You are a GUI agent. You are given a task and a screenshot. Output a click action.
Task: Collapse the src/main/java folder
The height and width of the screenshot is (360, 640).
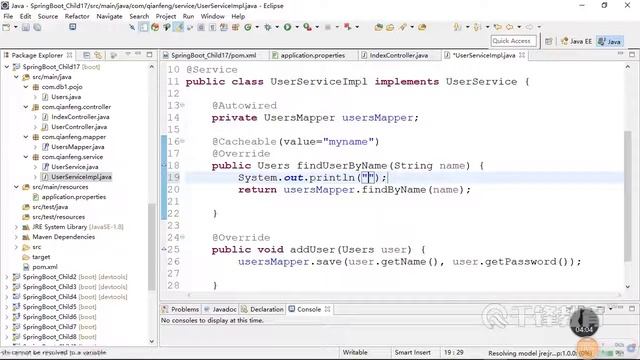click(x=16, y=77)
